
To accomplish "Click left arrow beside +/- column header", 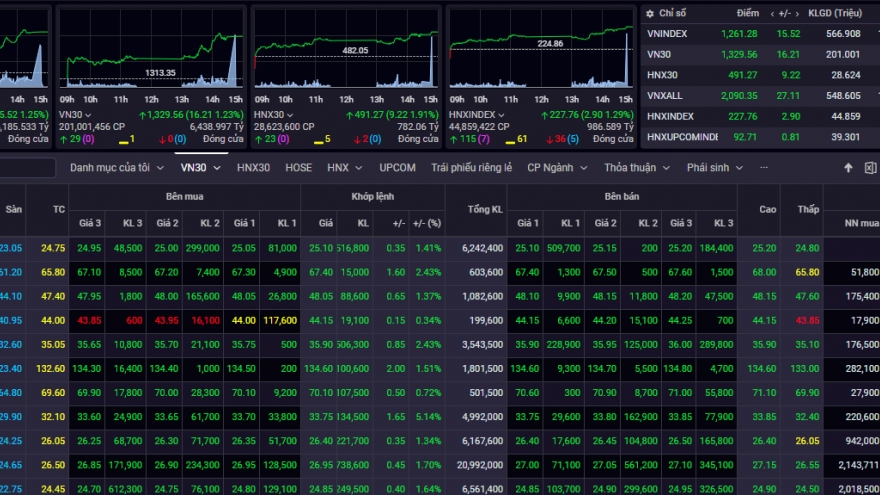I will pos(773,14).
